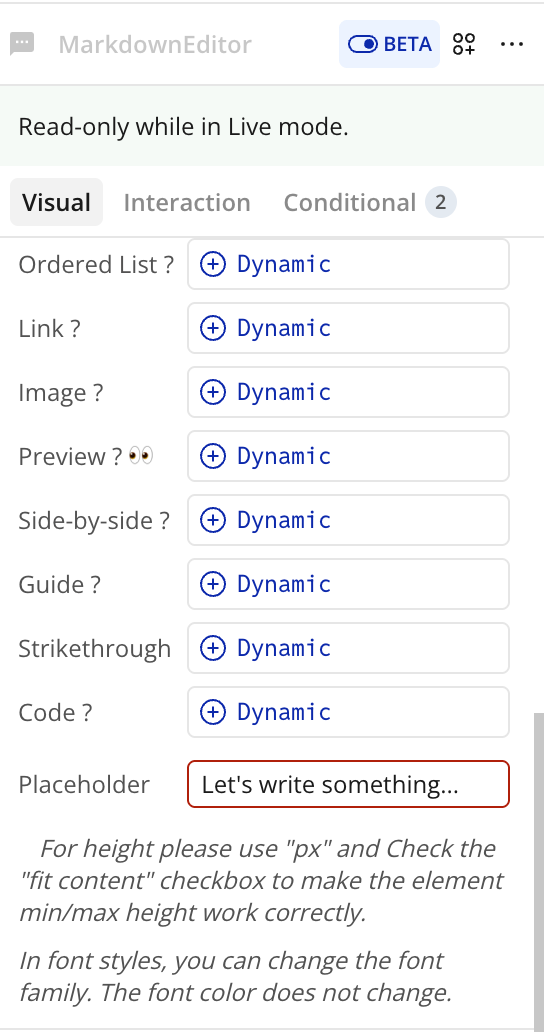Open the three-dots more options menu
The height and width of the screenshot is (1032, 544).
(x=512, y=44)
